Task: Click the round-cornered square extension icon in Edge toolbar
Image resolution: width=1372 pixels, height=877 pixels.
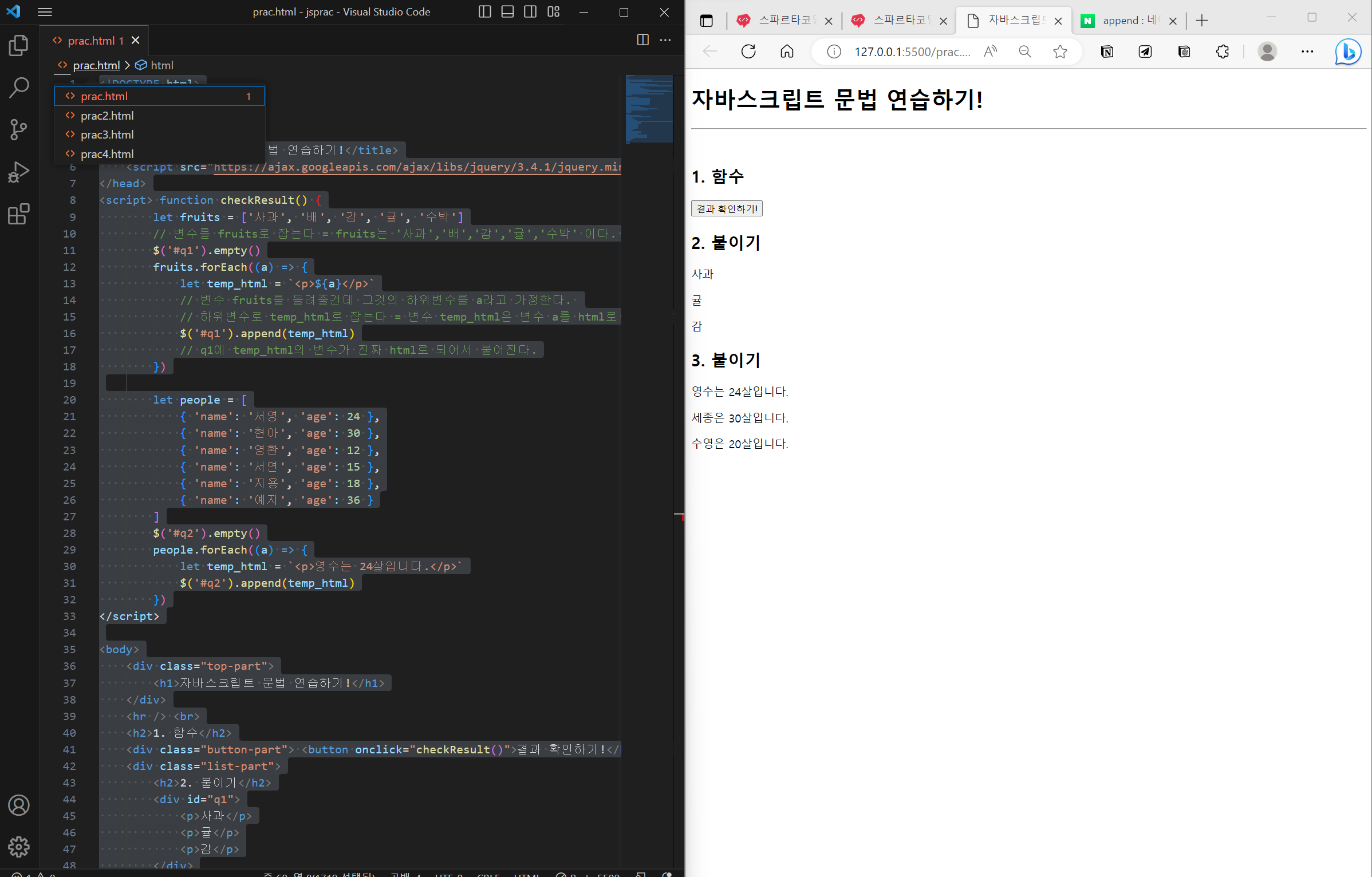Action: 1184,52
